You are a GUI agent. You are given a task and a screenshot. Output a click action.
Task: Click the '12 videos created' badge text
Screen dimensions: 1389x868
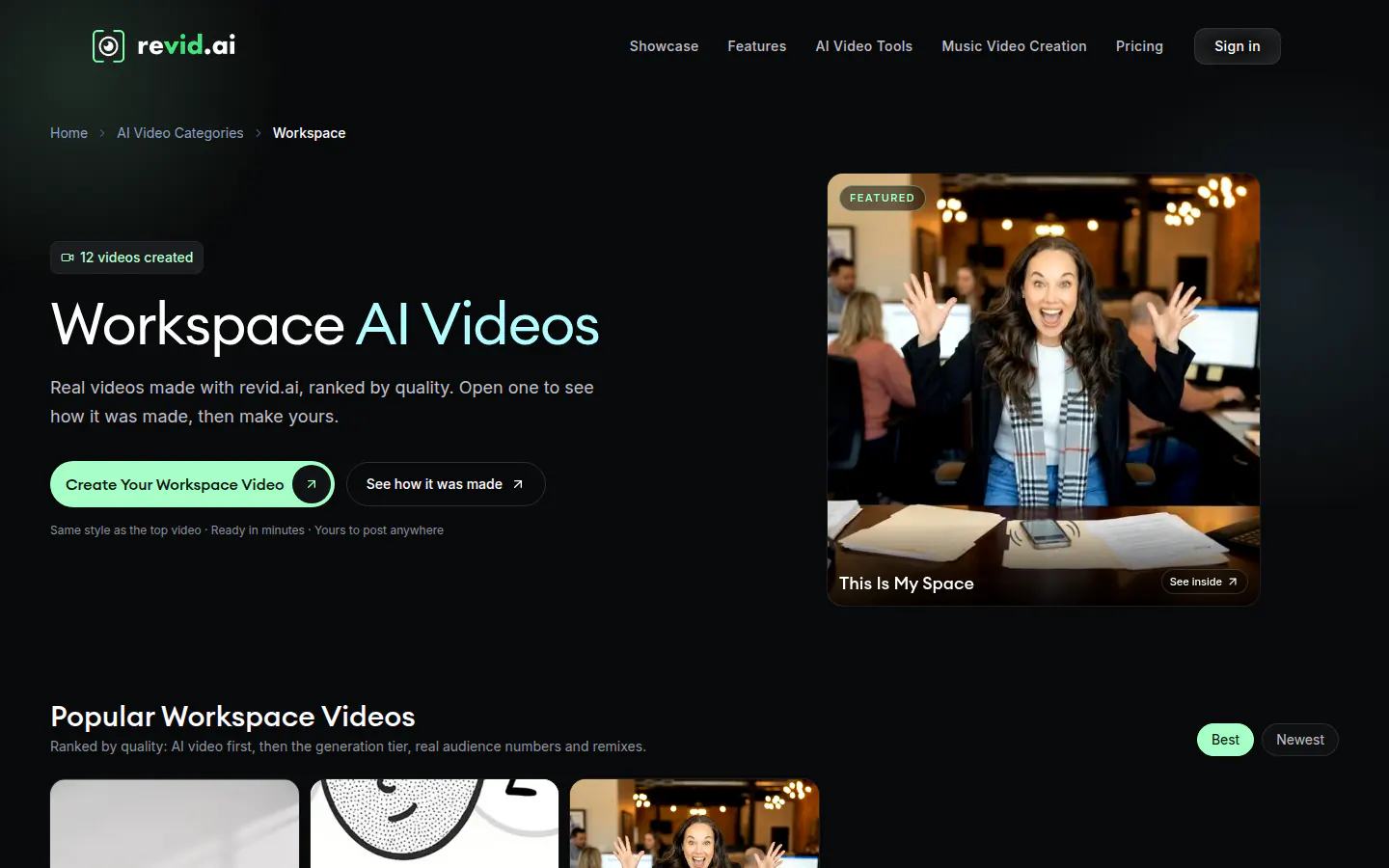click(137, 258)
